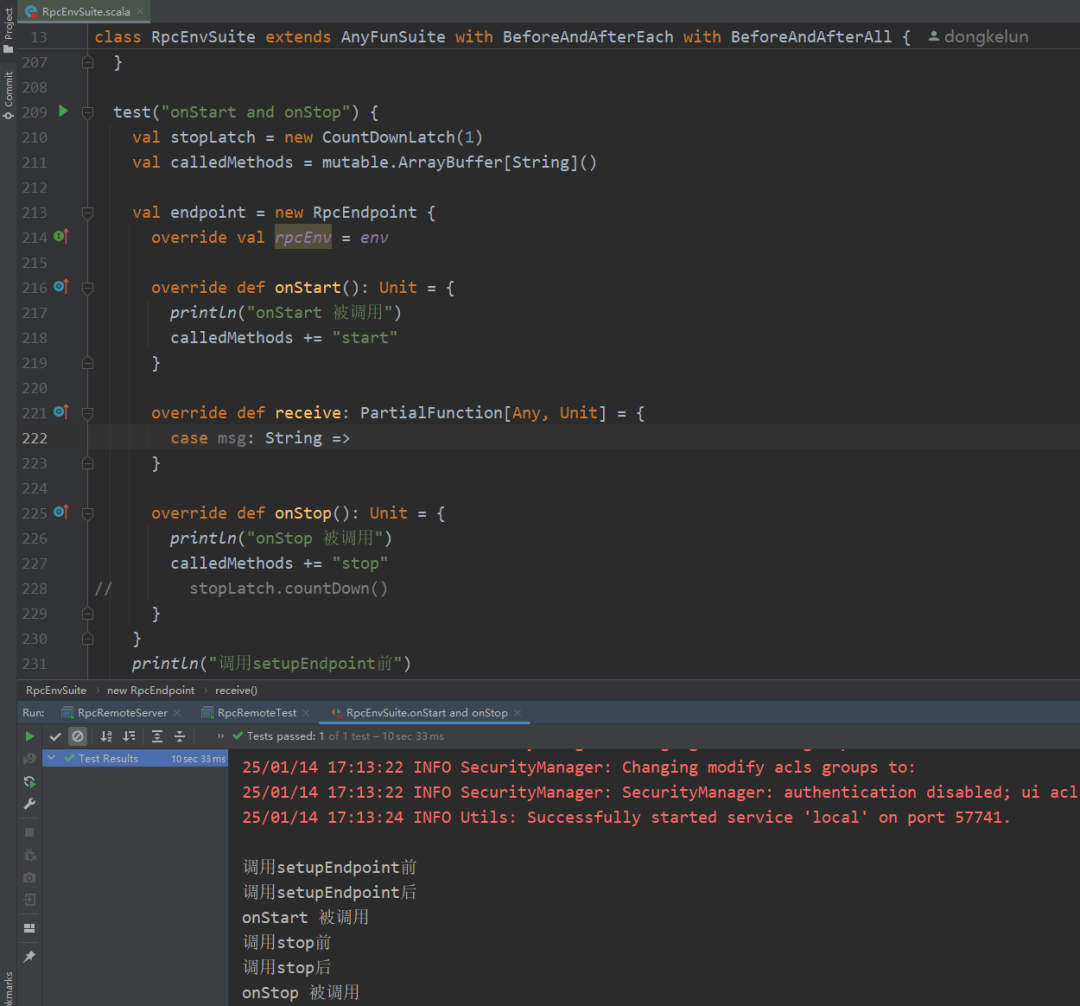Collapse the code fold at line 216
Image resolution: width=1080 pixels, height=1006 pixels.
coord(88,288)
